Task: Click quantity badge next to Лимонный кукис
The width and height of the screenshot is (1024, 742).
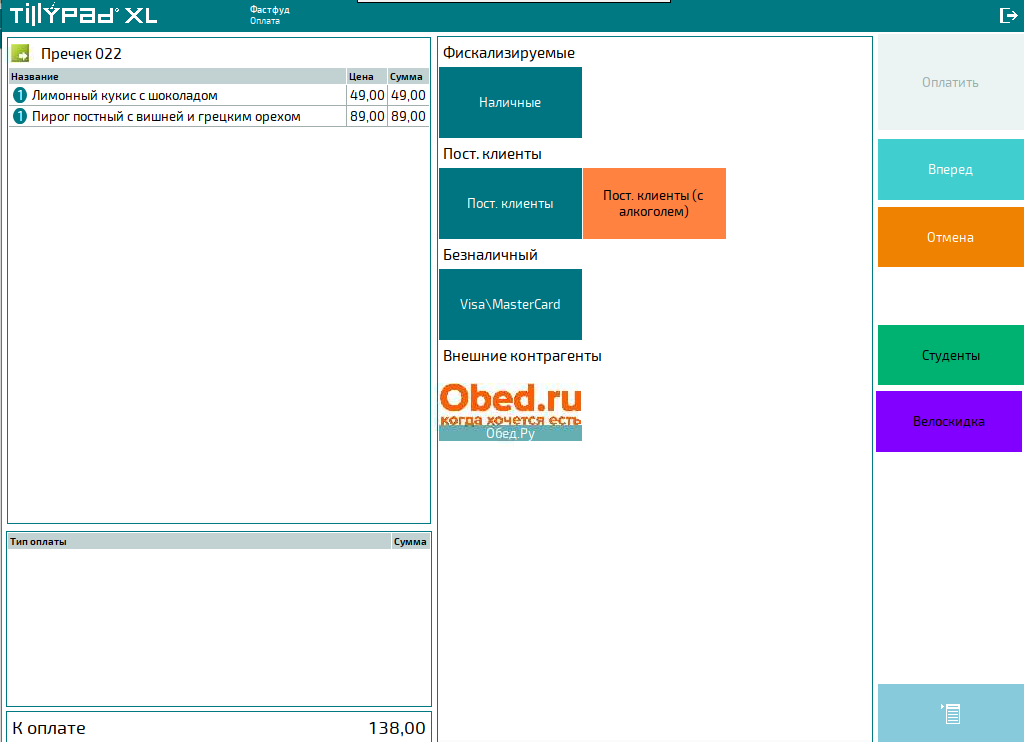Action: coord(19,96)
